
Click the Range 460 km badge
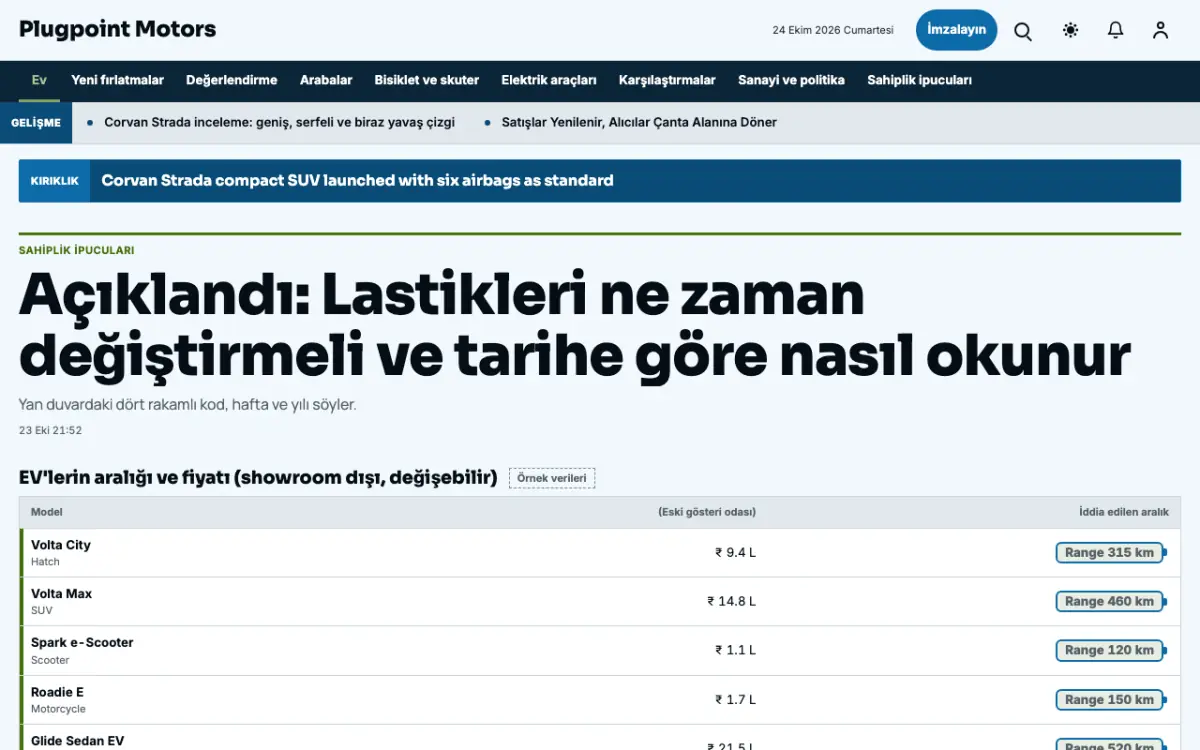coord(1110,602)
